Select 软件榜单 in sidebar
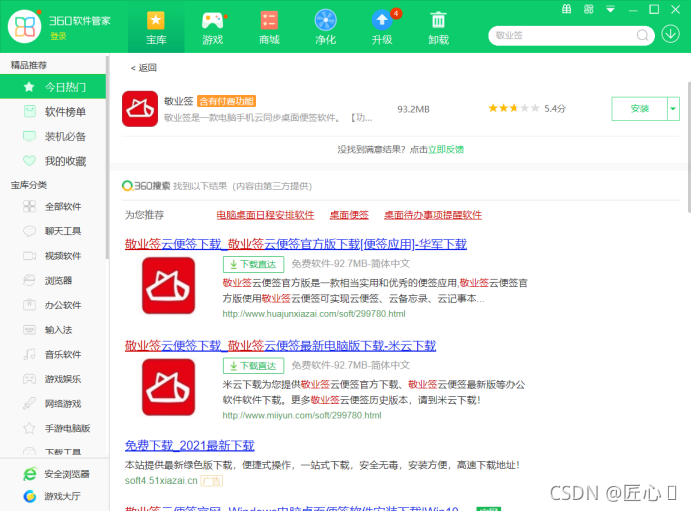This screenshot has width=692, height=511. click(53, 112)
